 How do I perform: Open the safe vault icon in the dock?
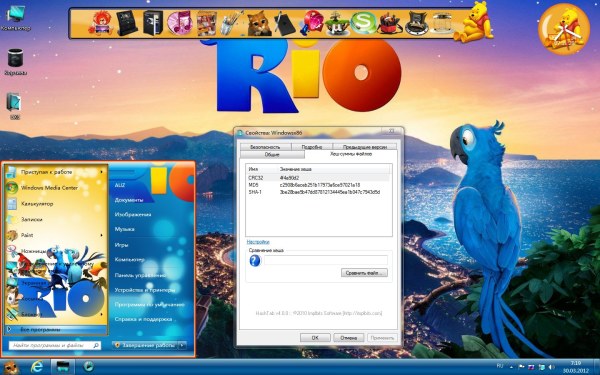tap(153, 23)
